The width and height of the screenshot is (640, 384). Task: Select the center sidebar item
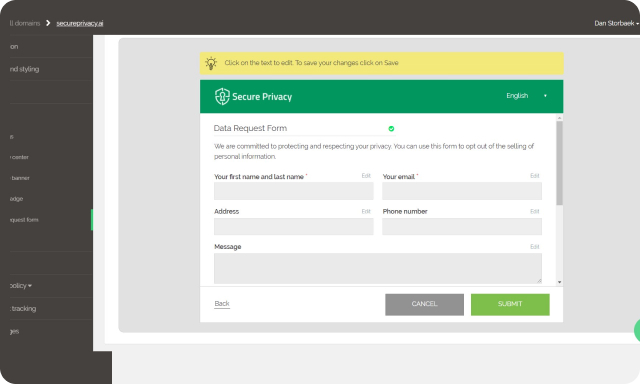coord(19,157)
